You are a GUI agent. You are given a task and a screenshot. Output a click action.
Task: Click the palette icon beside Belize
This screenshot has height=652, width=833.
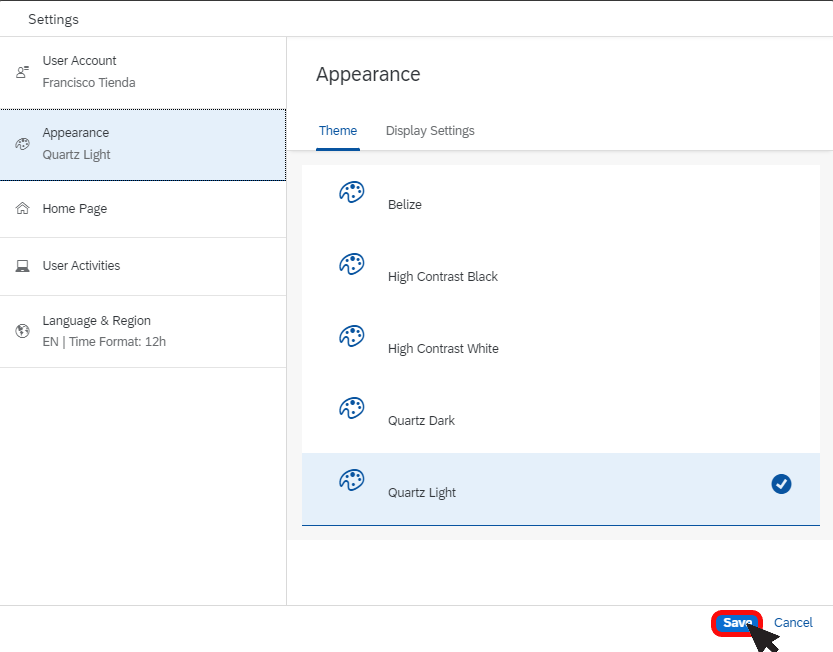click(x=352, y=192)
